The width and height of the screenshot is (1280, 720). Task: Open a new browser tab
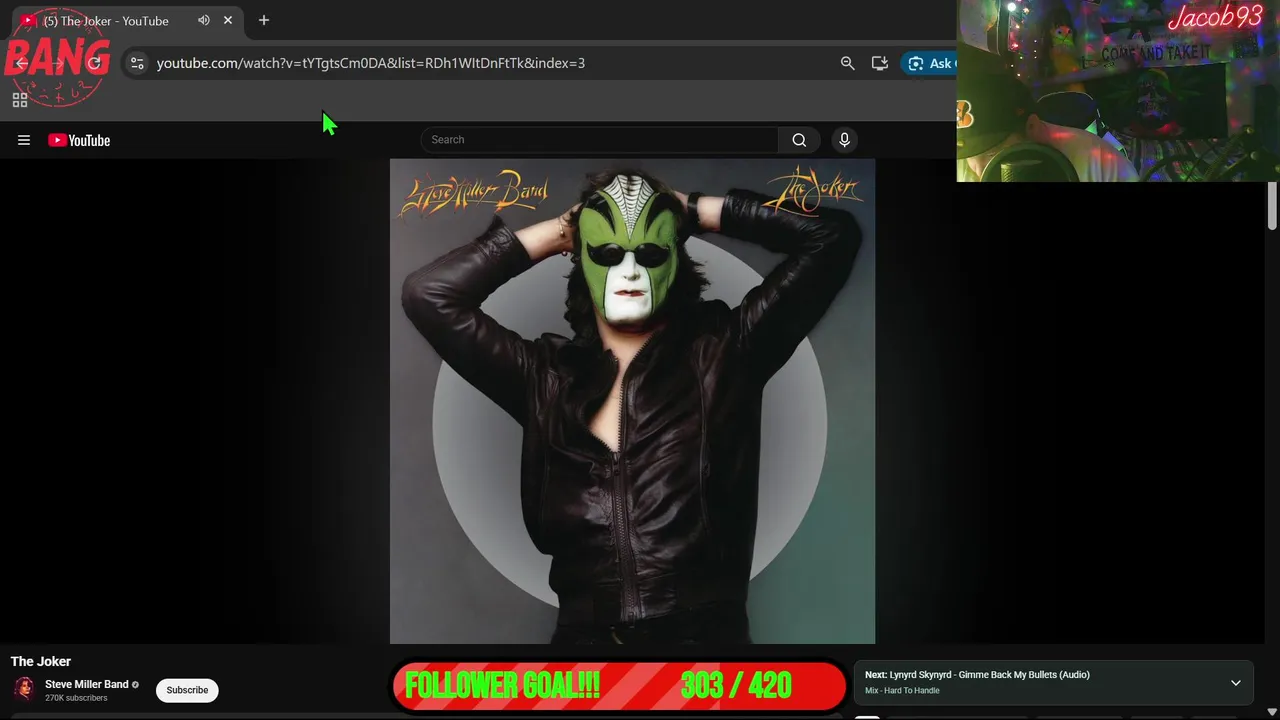coord(264,20)
